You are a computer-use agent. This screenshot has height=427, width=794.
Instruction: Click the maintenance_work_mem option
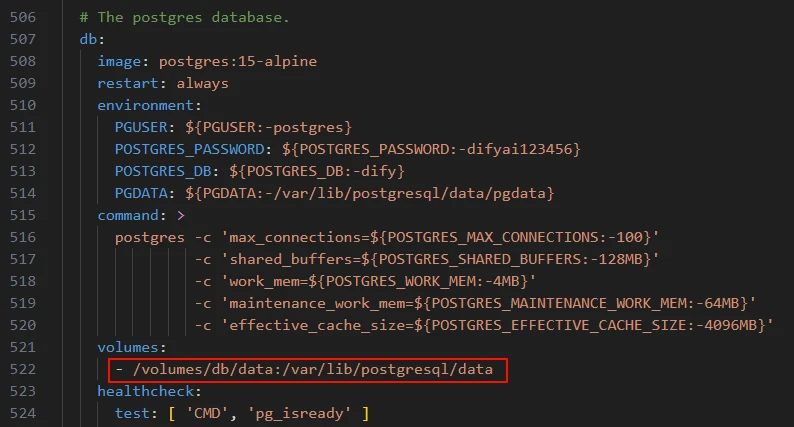[489, 303]
